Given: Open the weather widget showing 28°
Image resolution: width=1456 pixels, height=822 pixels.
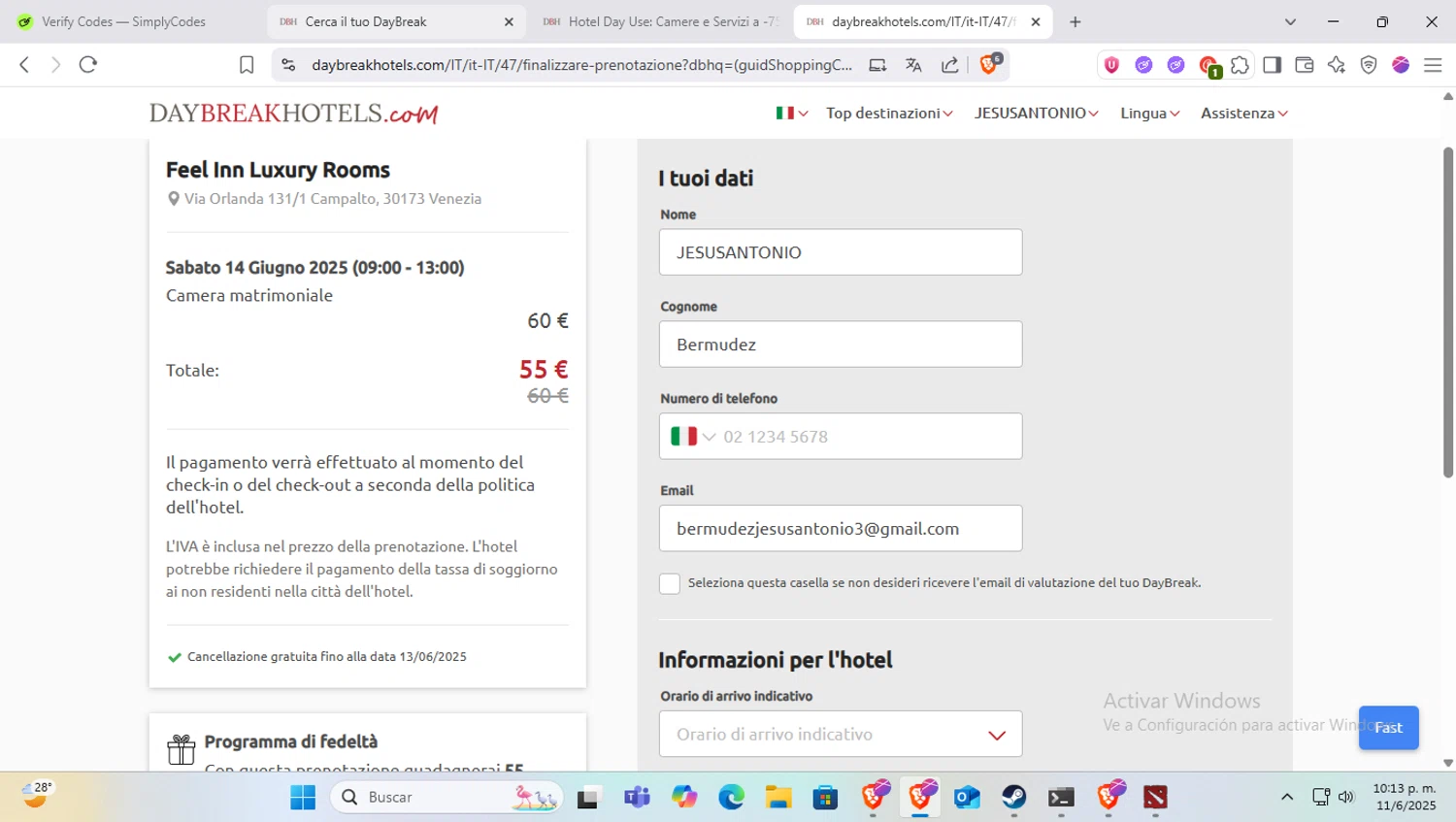Looking at the screenshot, I should point(37,795).
